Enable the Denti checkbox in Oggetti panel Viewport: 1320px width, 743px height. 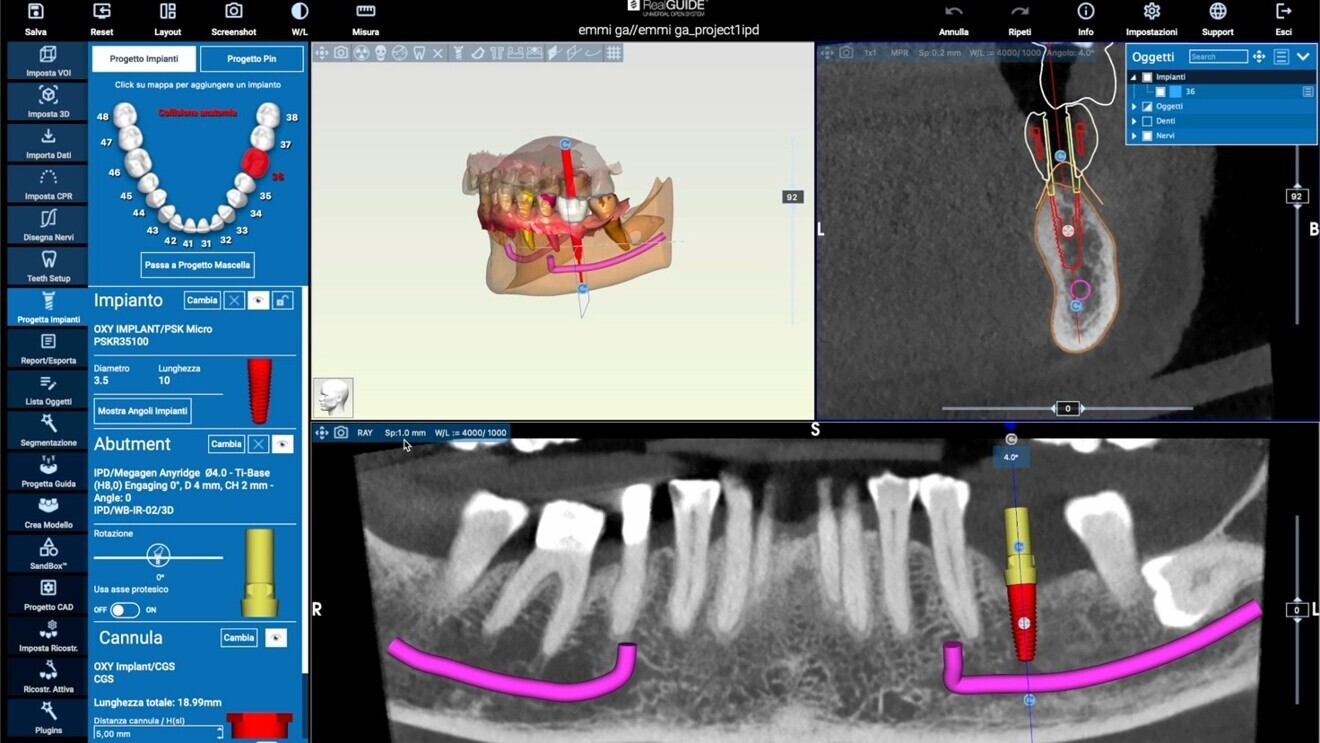[1147, 121]
